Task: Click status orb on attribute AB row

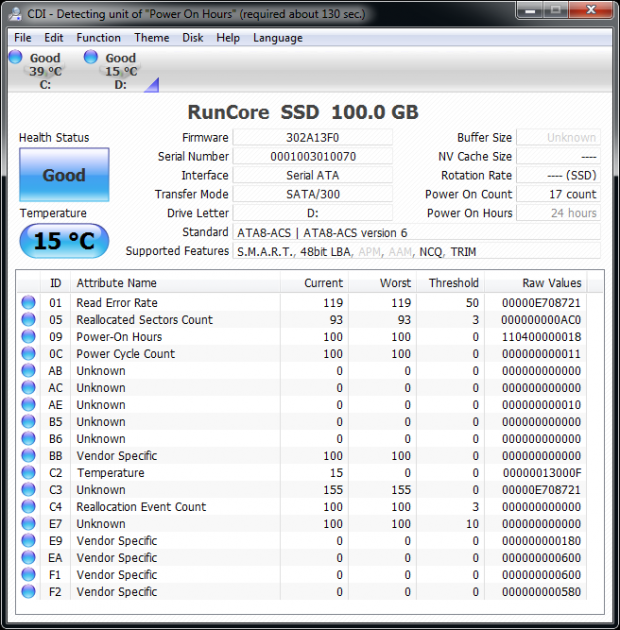Action: coord(29,370)
